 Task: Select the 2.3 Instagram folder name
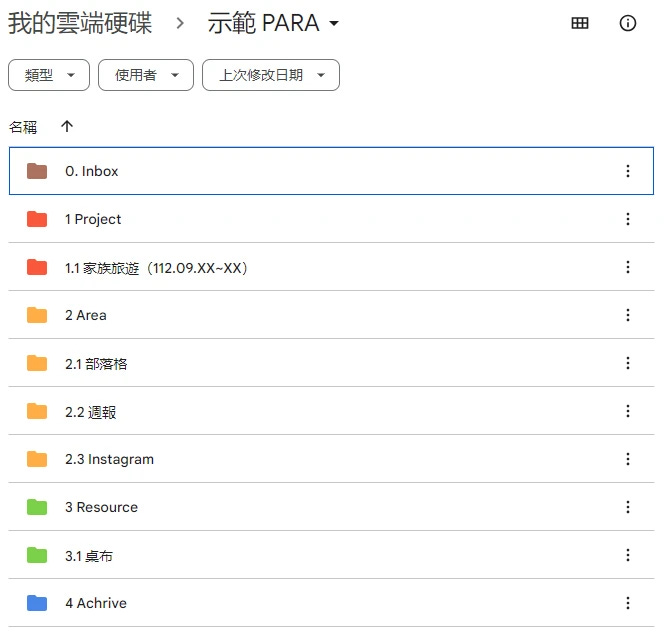[x=109, y=460]
